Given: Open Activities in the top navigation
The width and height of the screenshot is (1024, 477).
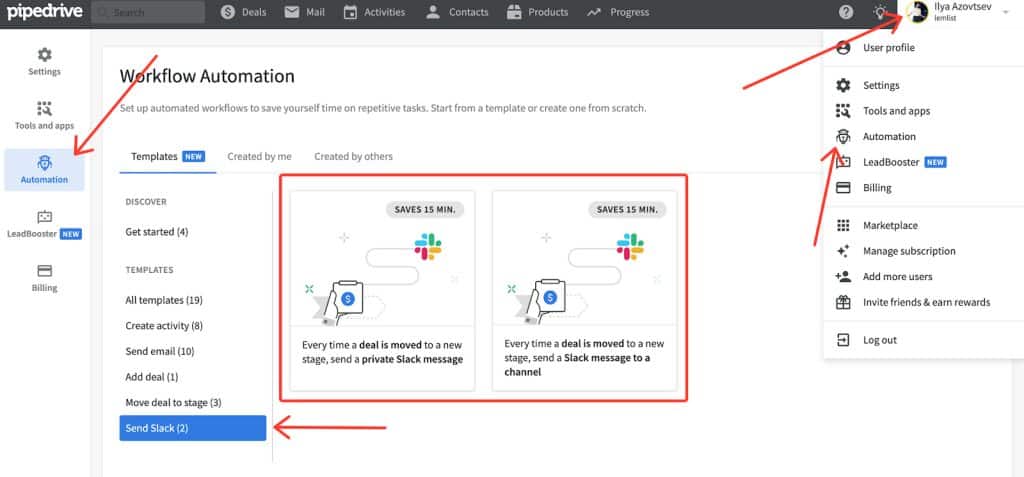Looking at the screenshot, I should 374,12.
